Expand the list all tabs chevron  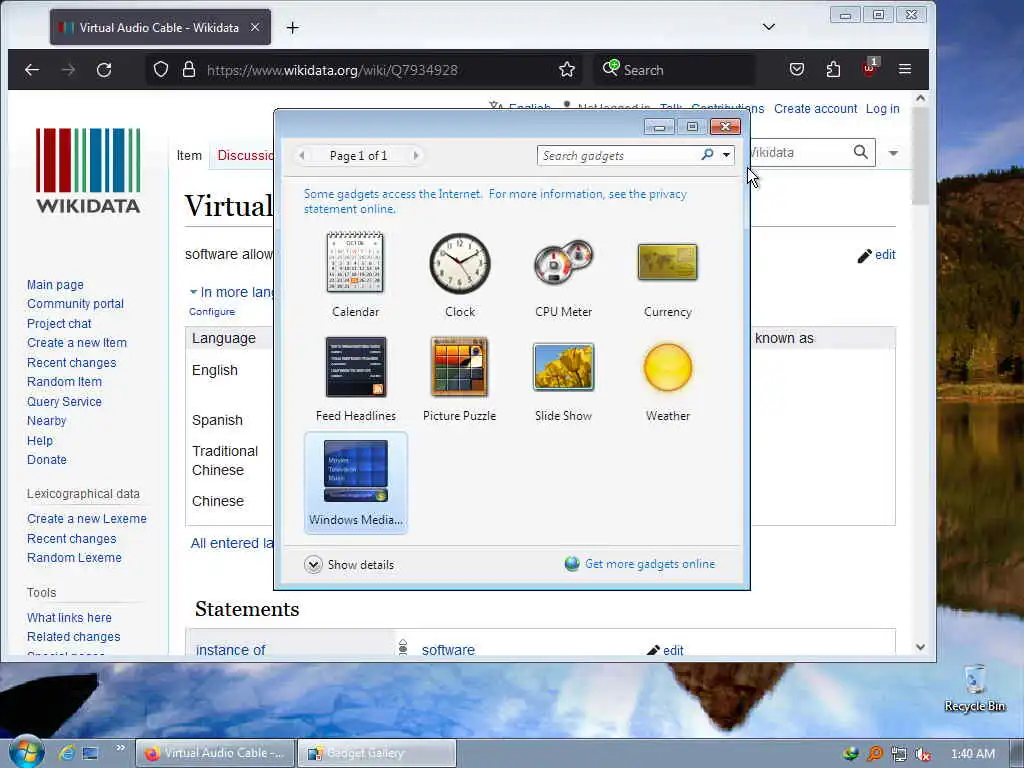click(769, 27)
